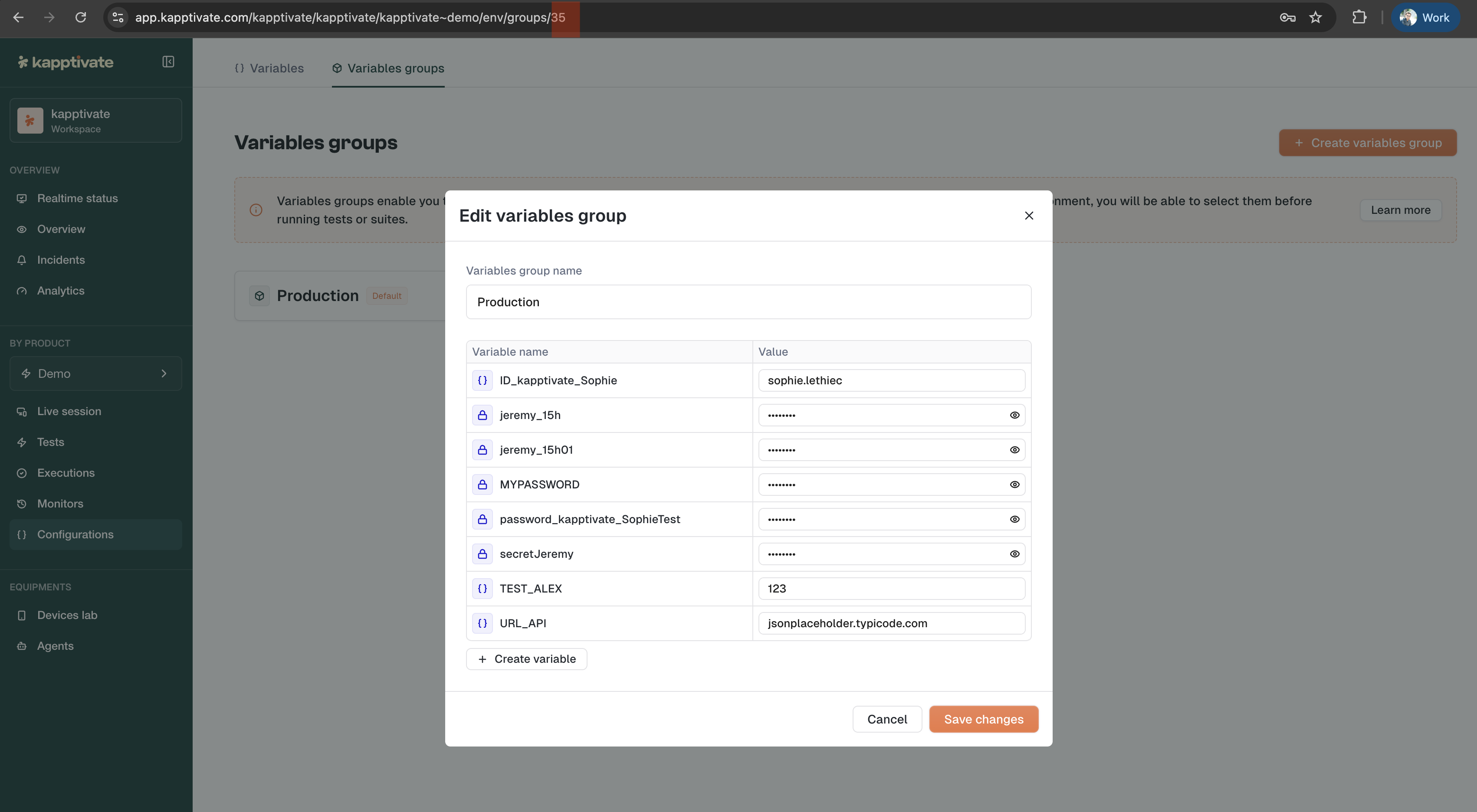Click the braces icon beside URL_API
This screenshot has width=1477, height=812.
point(482,623)
